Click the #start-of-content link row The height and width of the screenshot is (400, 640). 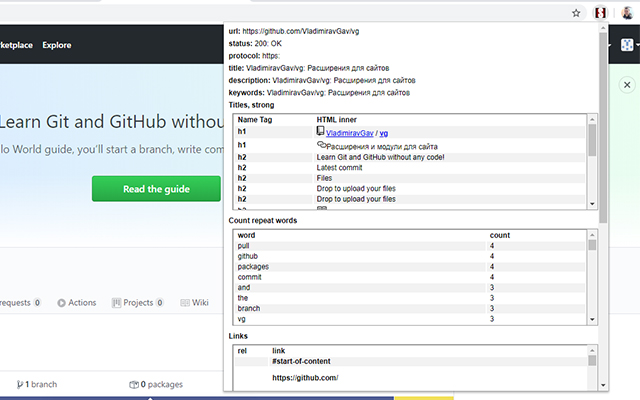[x=410, y=361]
